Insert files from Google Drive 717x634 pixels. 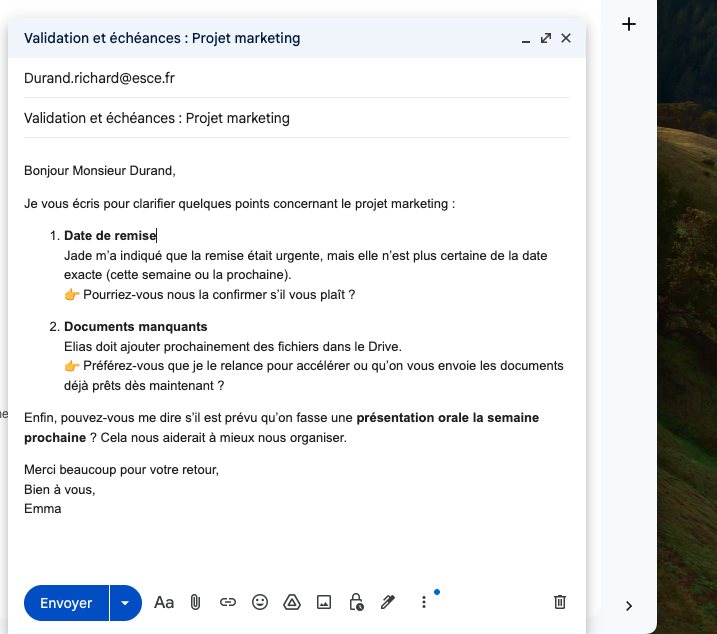tap(292, 602)
